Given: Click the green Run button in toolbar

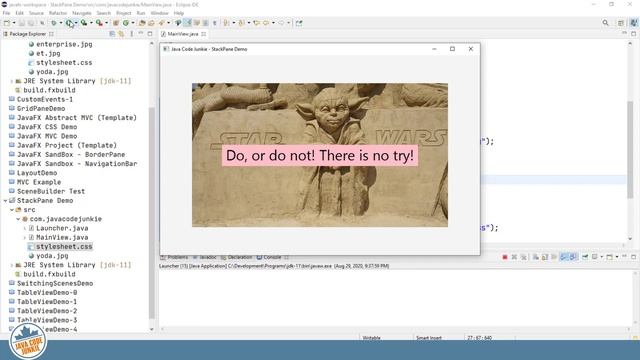Looking at the screenshot, I should 69,23.
